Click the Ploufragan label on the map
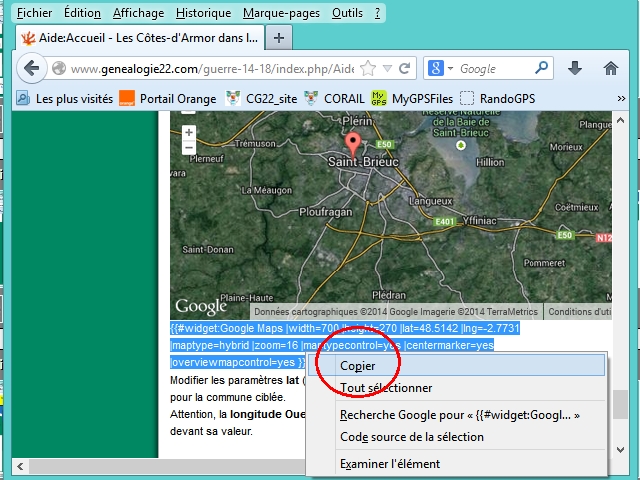The image size is (640, 480). pos(325,212)
